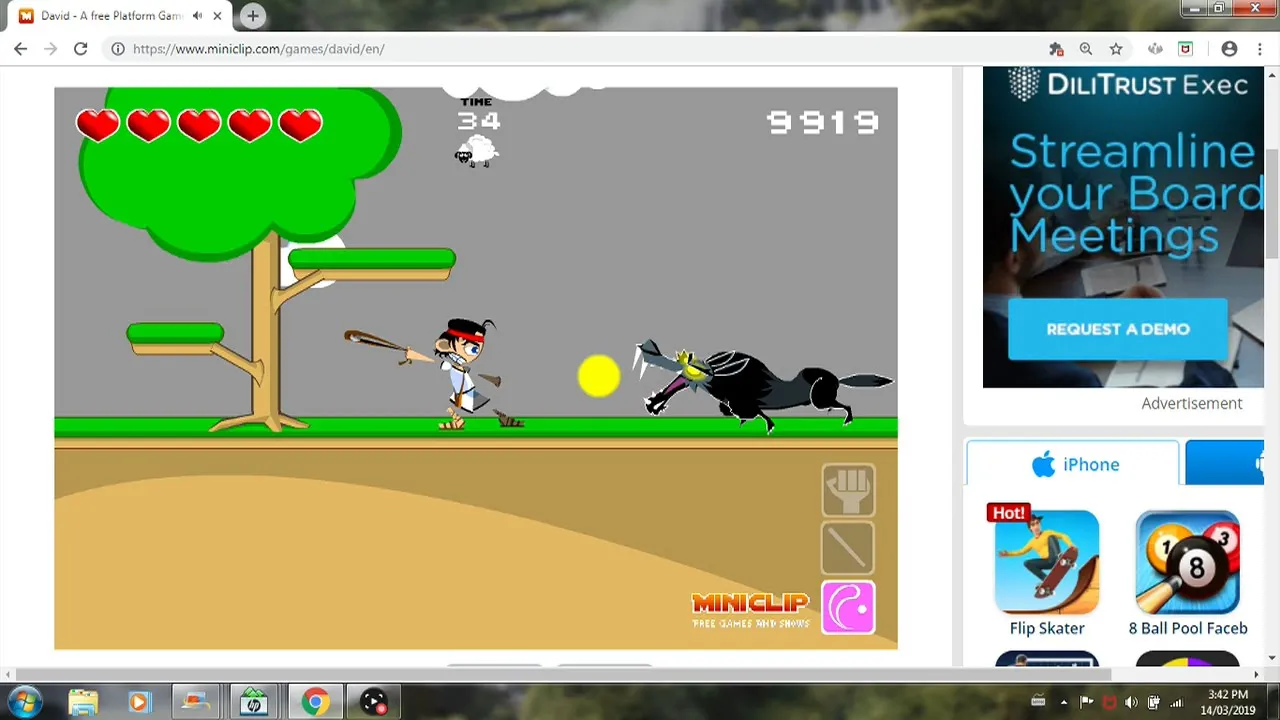This screenshot has width=1280, height=720.
Task: Switch to the iPhone games tab
Action: (x=1073, y=464)
